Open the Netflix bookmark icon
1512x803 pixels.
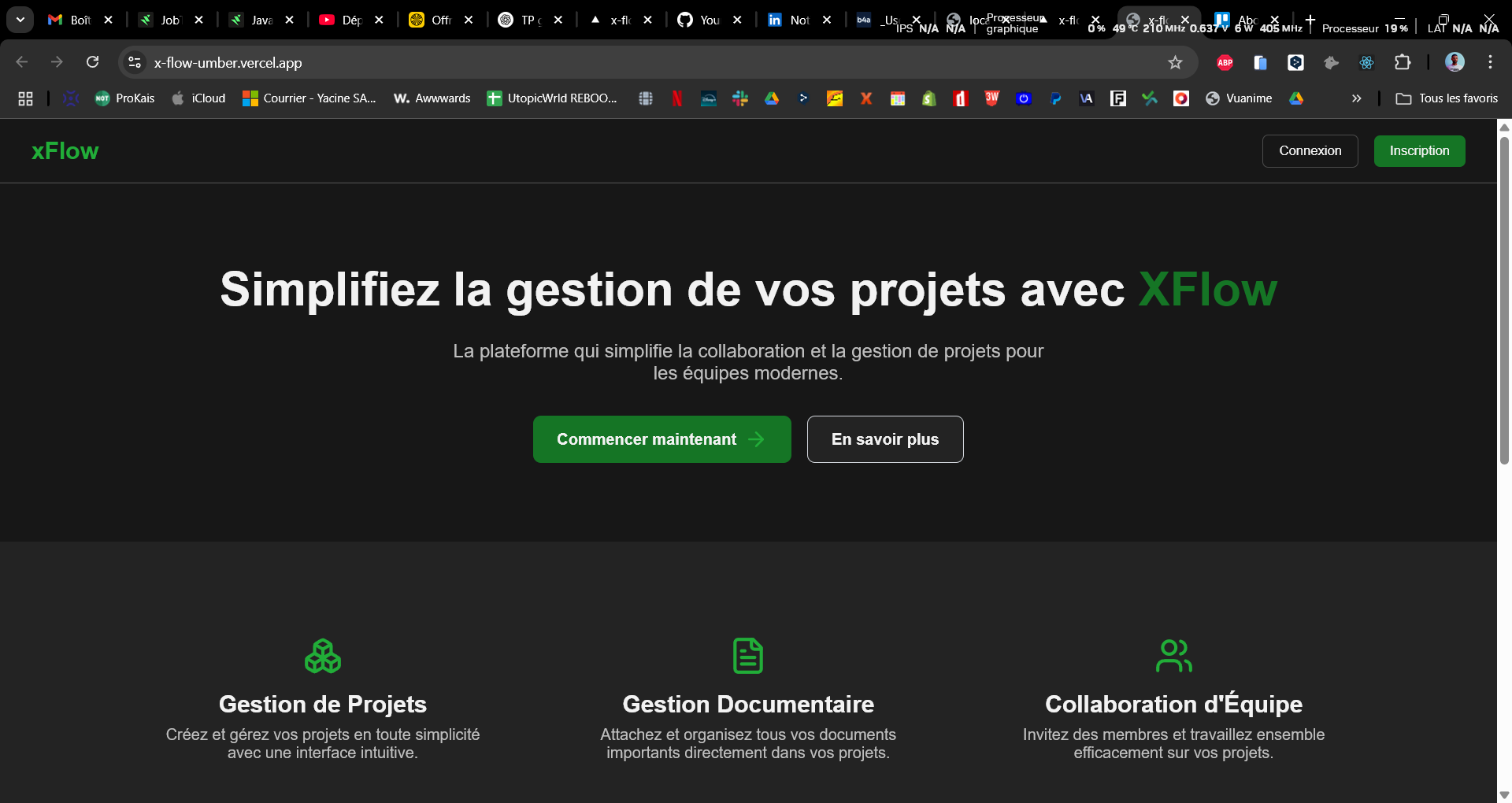point(677,98)
